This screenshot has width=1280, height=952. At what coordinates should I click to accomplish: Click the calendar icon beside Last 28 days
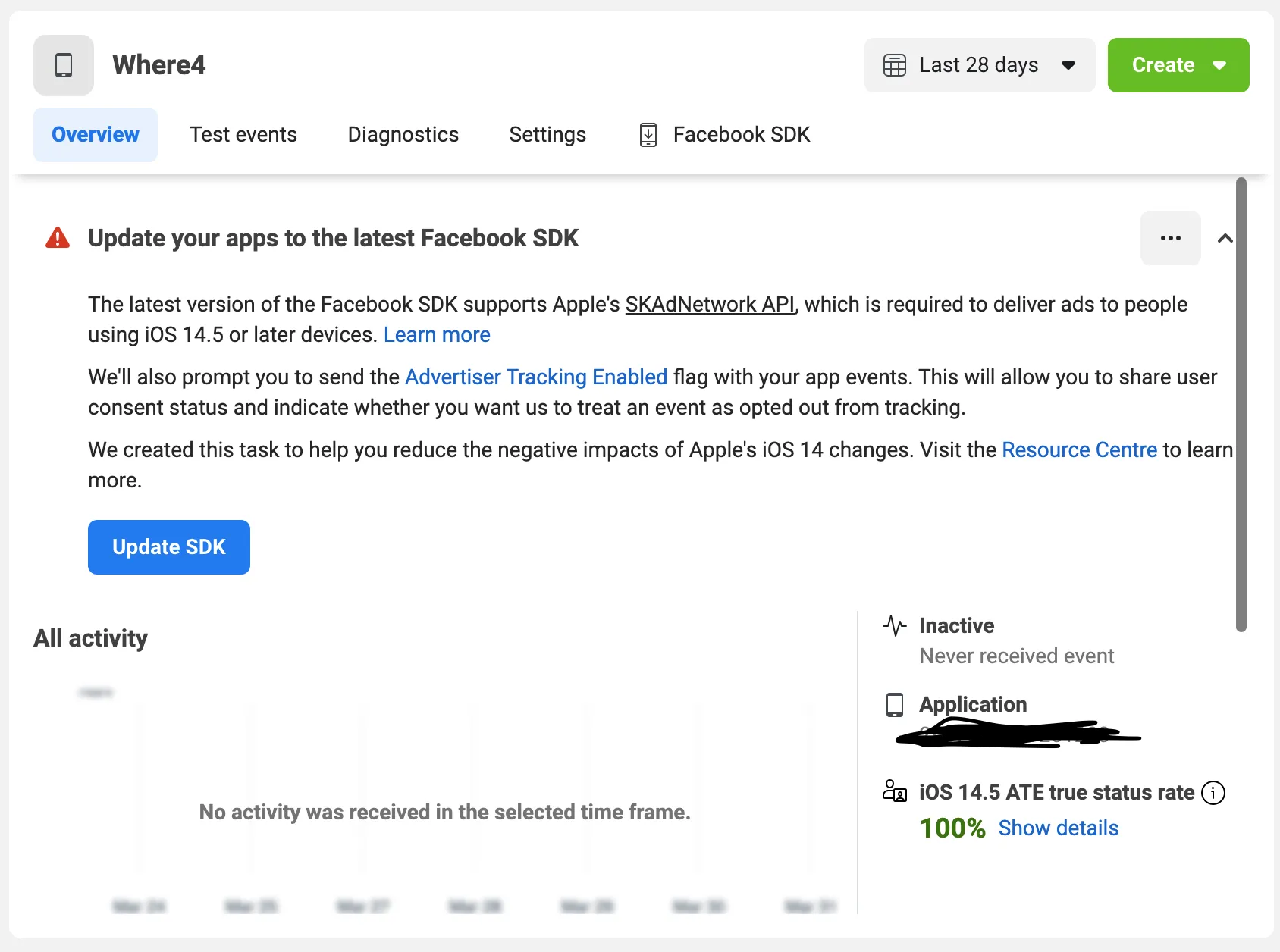pos(895,65)
